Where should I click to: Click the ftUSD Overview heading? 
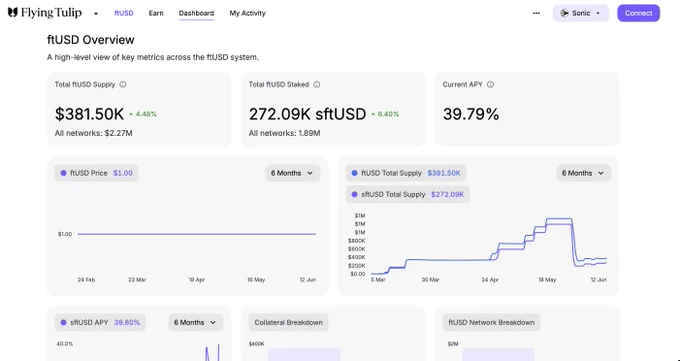pyautogui.click(x=91, y=40)
